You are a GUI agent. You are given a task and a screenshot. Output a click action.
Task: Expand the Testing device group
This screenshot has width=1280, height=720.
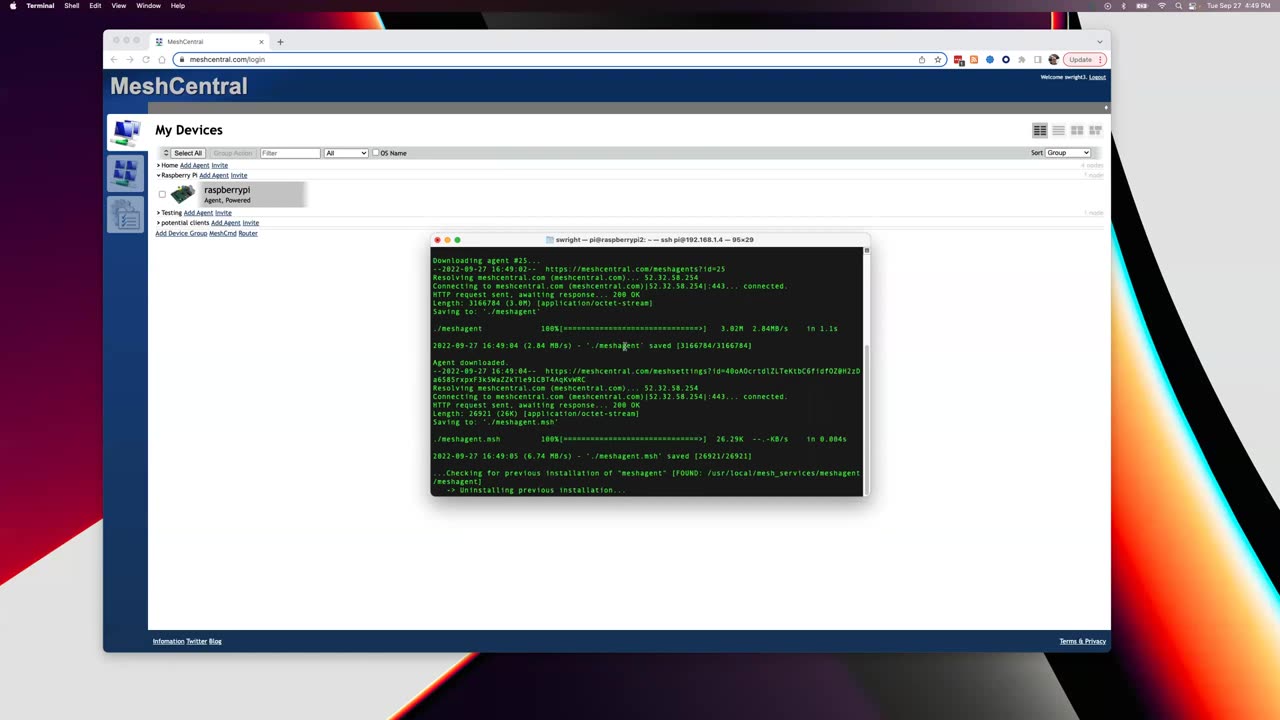pyautogui.click(x=158, y=213)
